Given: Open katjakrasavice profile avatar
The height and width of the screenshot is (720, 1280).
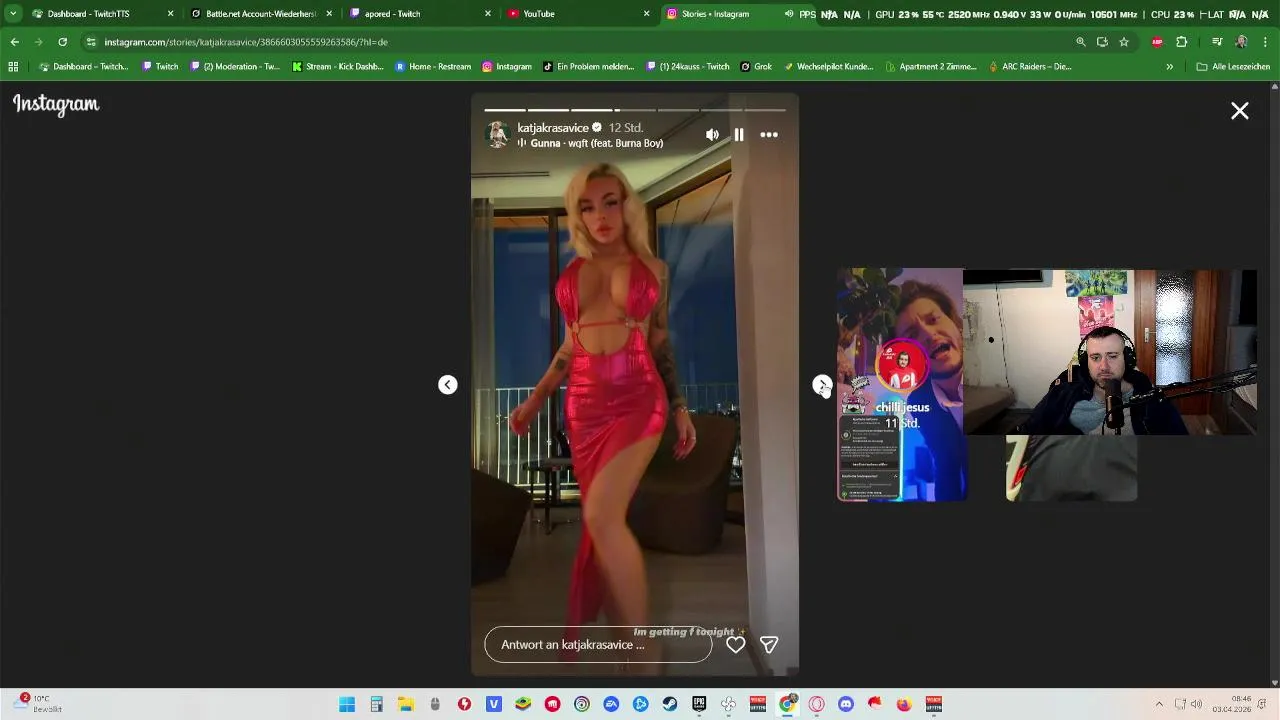Looking at the screenshot, I should [497, 134].
